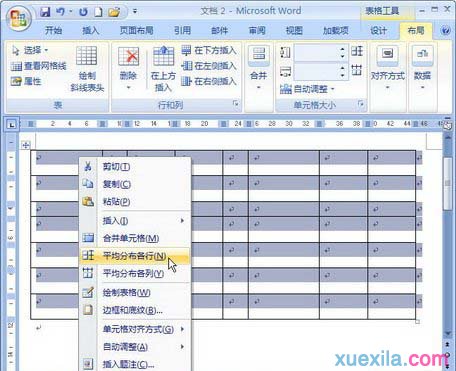
Task: Open the 删除 dropdown
Action: 128,69
